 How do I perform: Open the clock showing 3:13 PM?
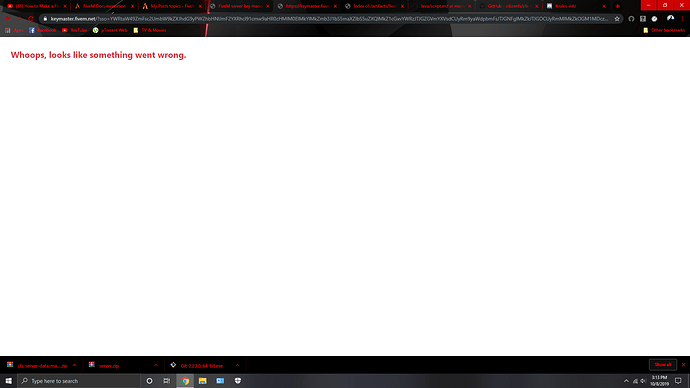click(x=659, y=381)
